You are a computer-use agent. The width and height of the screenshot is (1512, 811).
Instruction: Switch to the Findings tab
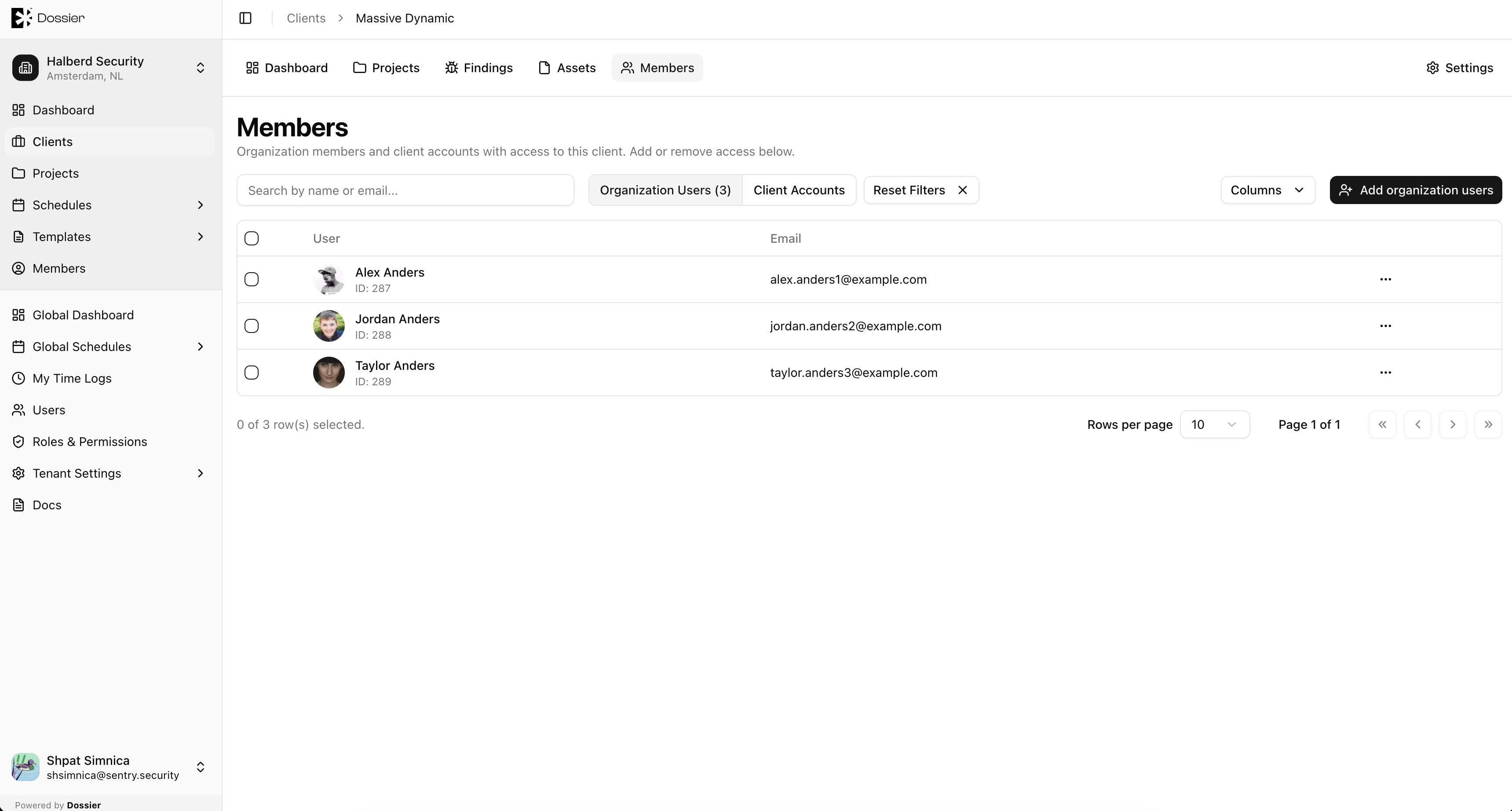[x=479, y=68]
